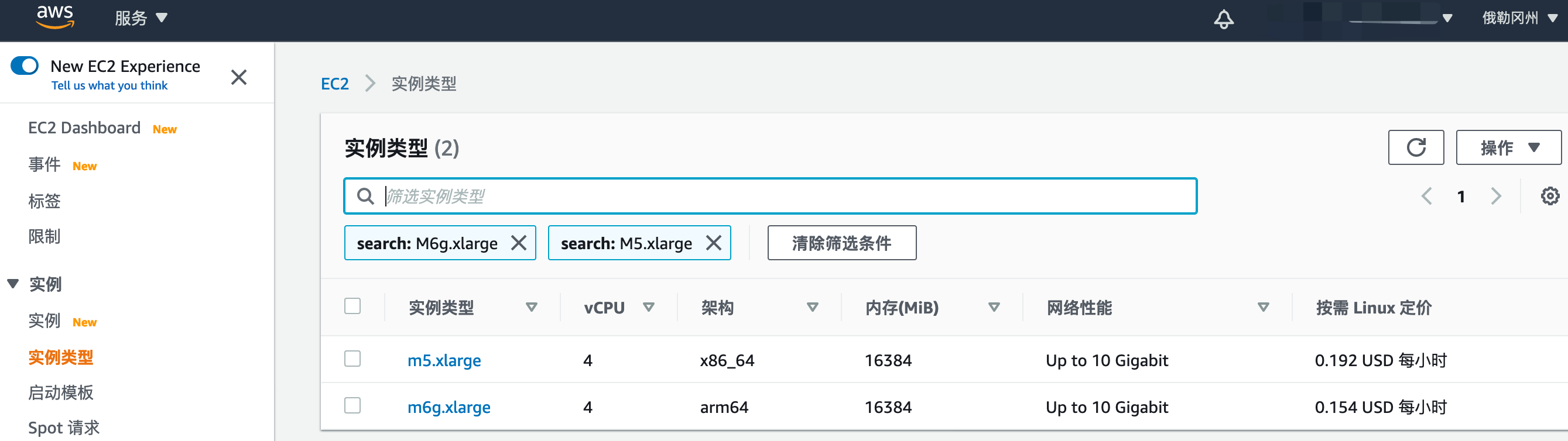Collapse the 实例 sidebar section
This screenshot has height=441, width=1568.
coord(13,284)
